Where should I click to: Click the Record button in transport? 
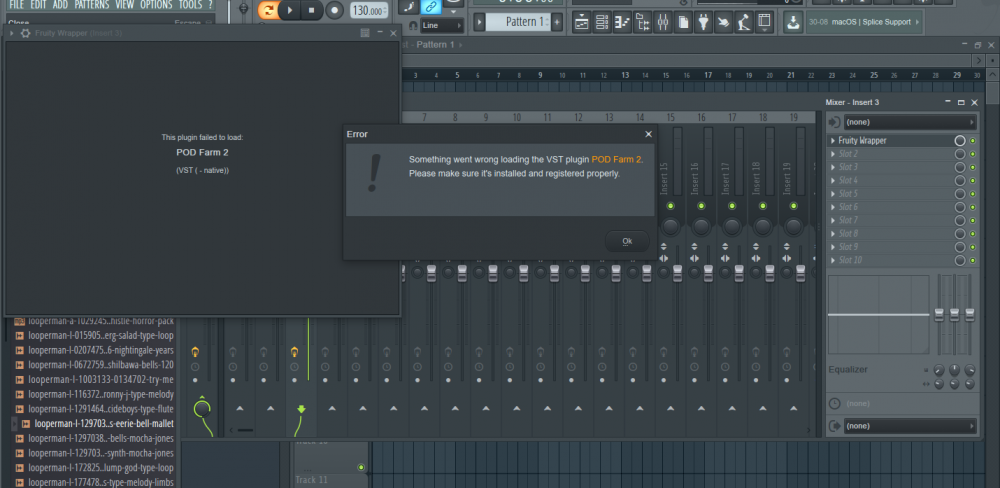pyautogui.click(x=334, y=10)
